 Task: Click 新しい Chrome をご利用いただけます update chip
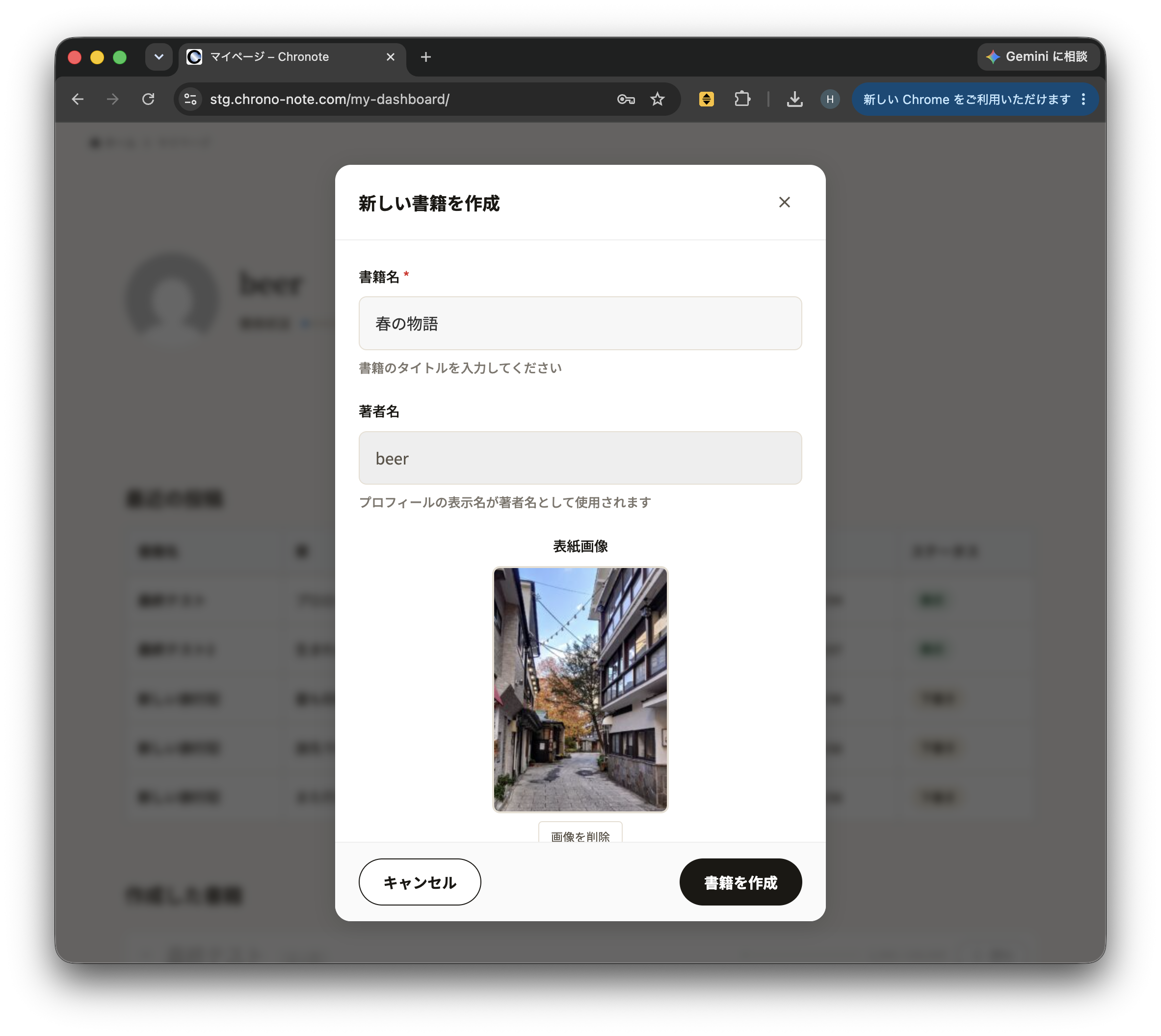(x=966, y=99)
